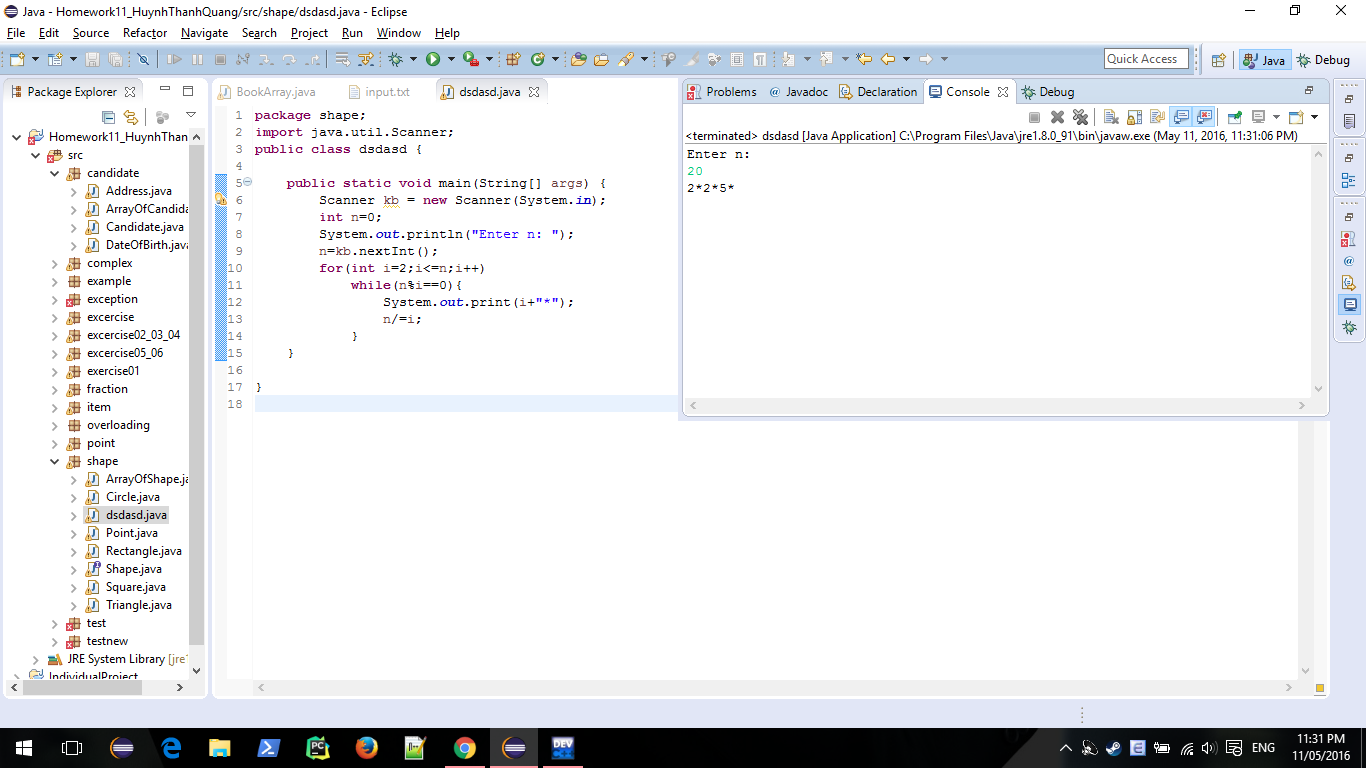This screenshot has width=1366, height=768.
Task: Open Google Chrome from the taskbar
Action: pos(464,747)
